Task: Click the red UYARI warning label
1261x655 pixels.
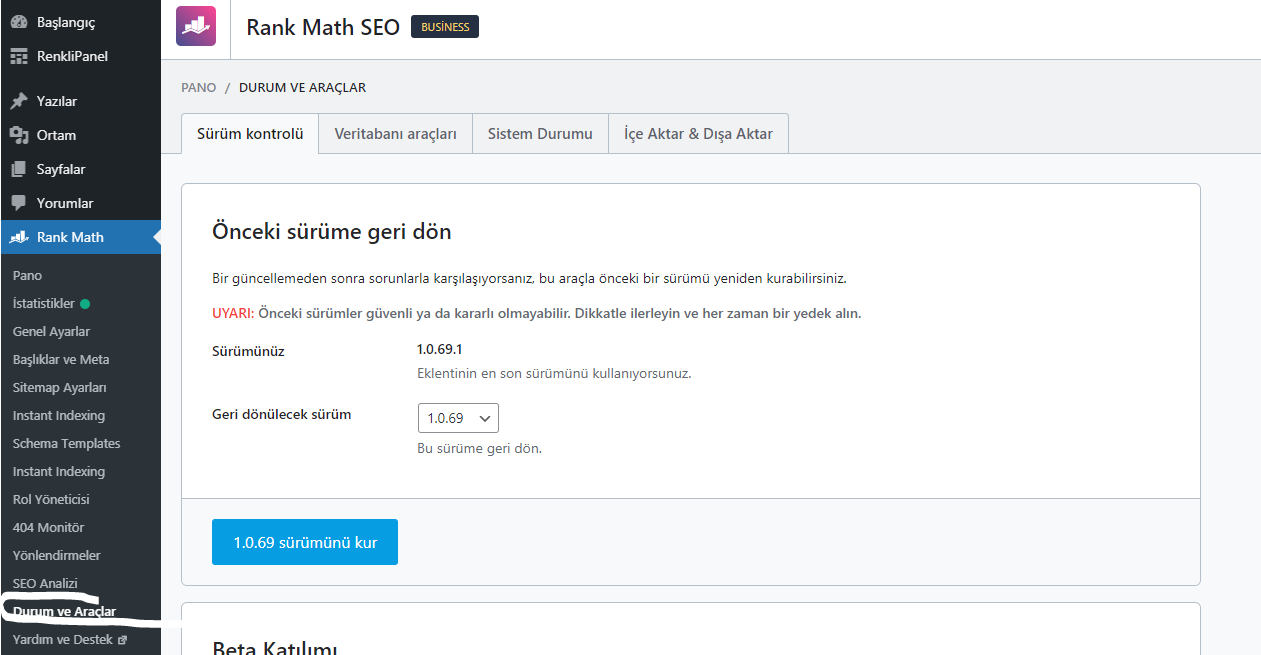Action: (x=233, y=313)
